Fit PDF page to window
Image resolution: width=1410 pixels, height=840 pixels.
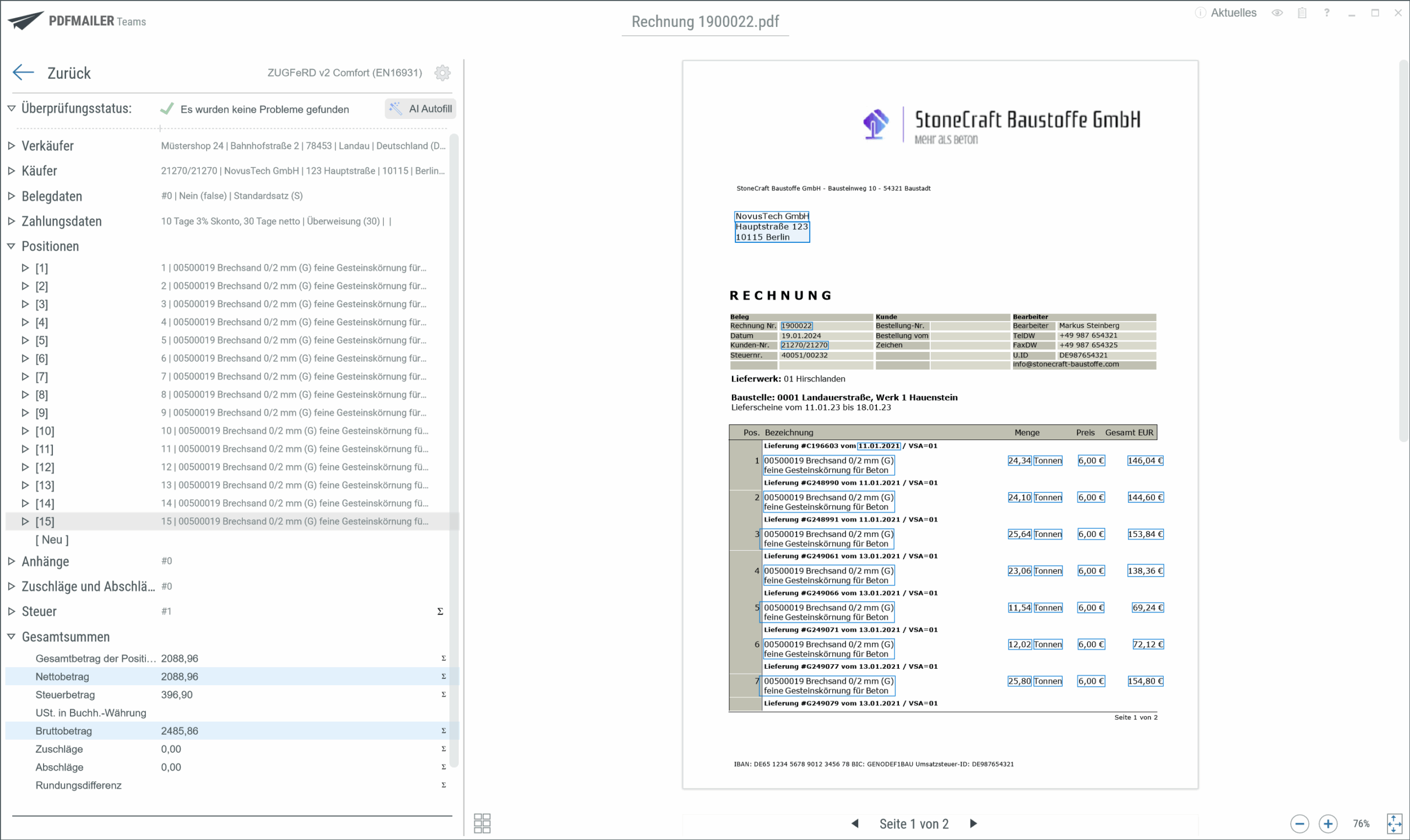1394,823
